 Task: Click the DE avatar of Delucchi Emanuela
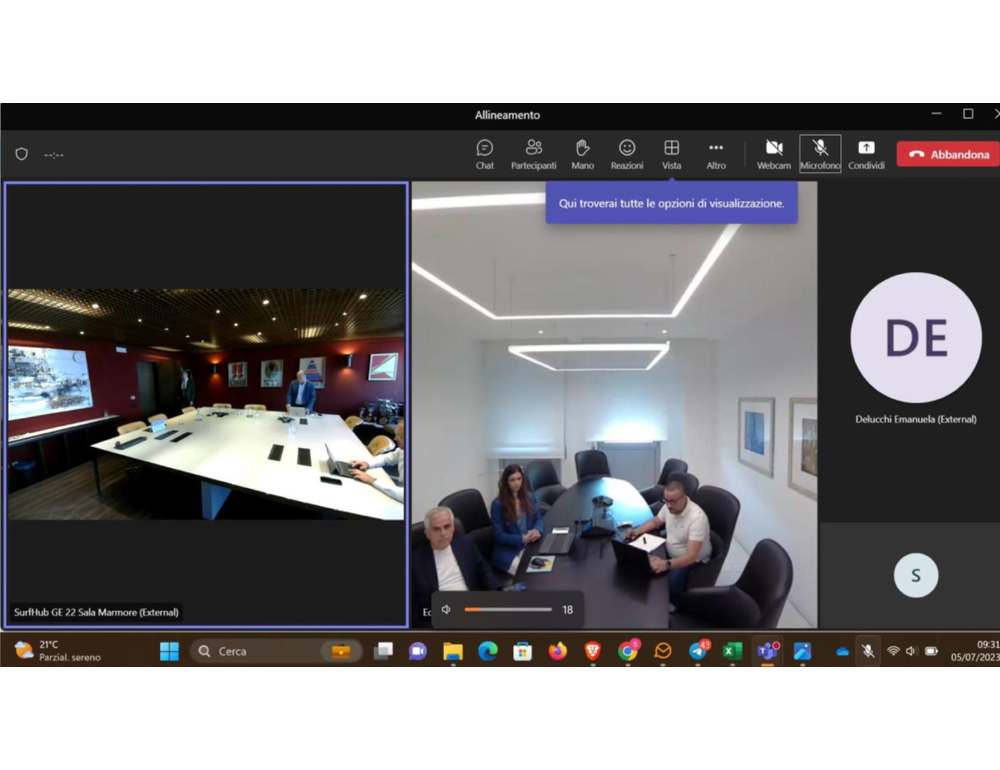pos(915,338)
